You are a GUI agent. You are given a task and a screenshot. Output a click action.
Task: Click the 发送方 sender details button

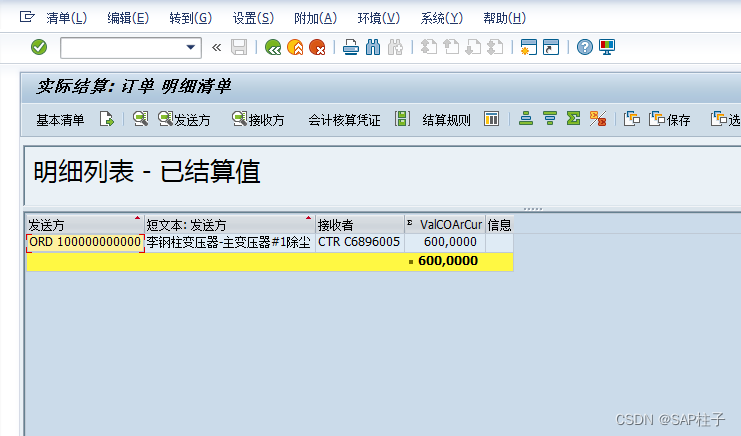[184, 120]
